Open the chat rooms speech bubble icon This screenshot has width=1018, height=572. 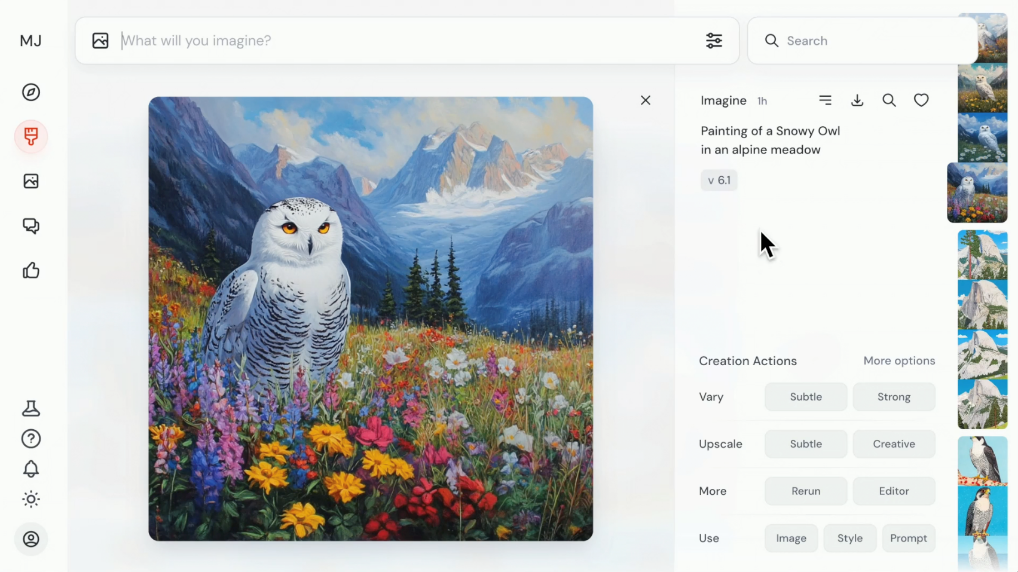(x=31, y=226)
